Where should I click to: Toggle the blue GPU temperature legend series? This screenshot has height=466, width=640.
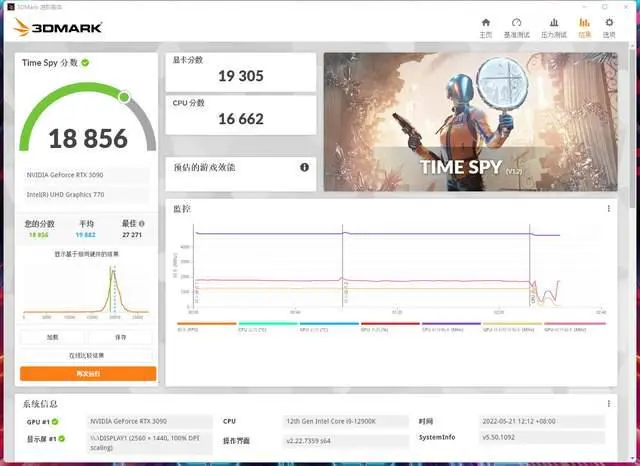[x=329, y=326]
